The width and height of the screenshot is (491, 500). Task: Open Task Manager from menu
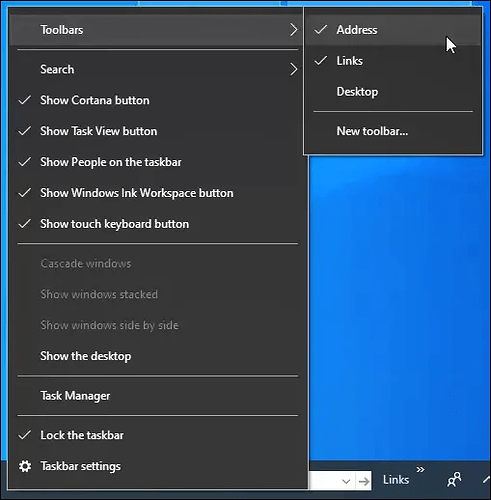coord(157,396)
